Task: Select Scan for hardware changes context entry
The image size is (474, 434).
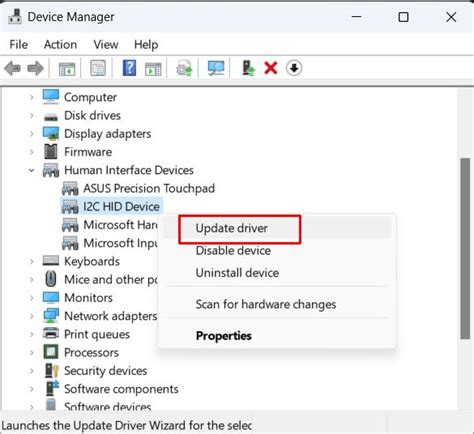Action: pyautogui.click(x=277, y=304)
